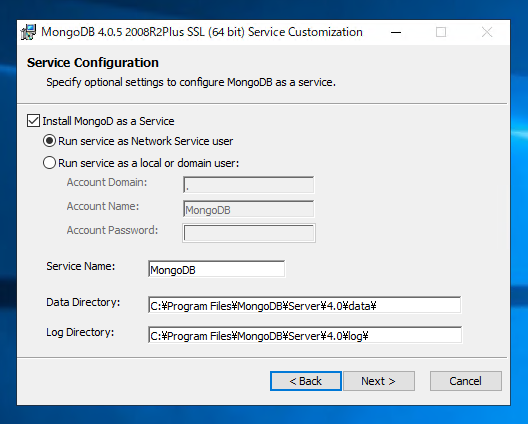Viewport: 528px width, 424px height.
Task: Click the Account Password label
Action: [112, 230]
